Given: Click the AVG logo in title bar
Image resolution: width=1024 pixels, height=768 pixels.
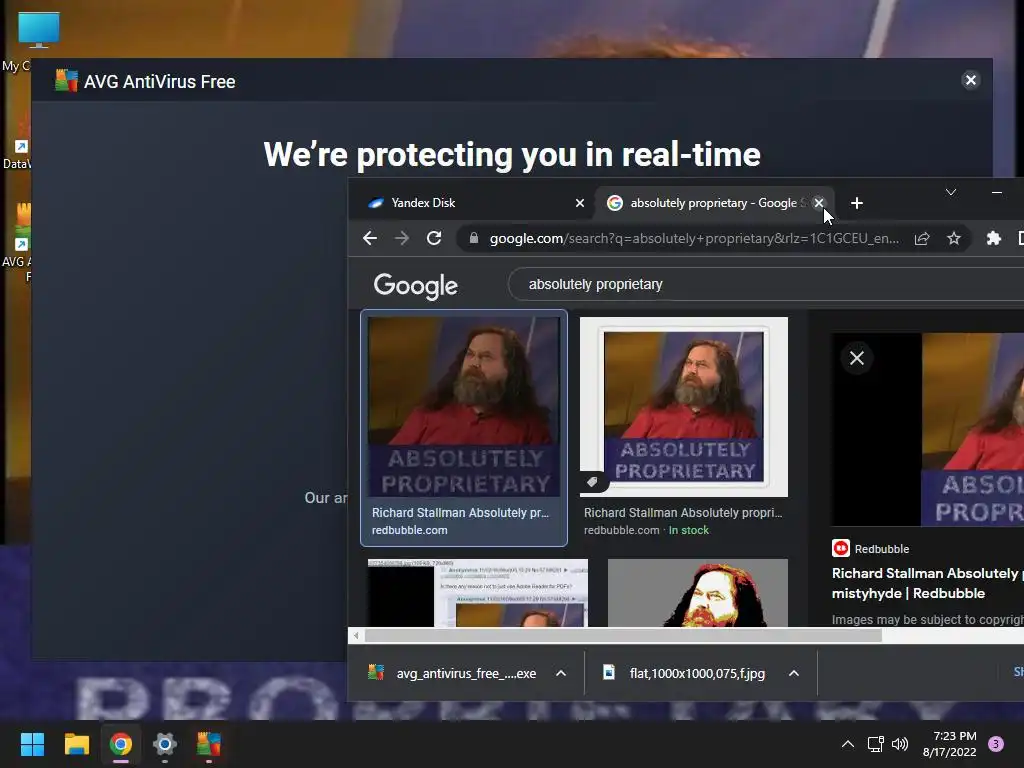Looking at the screenshot, I should tap(66, 80).
